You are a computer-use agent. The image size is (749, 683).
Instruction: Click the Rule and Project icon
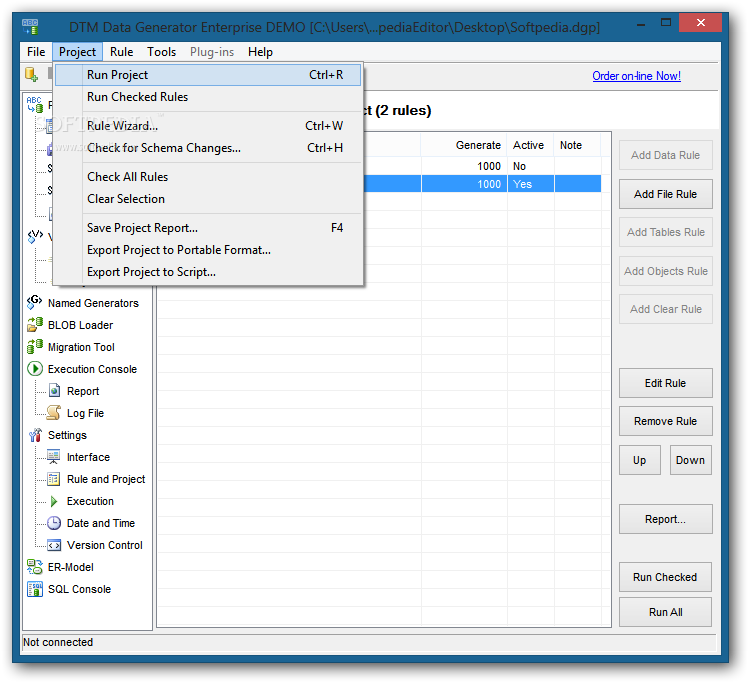pyautogui.click(x=54, y=479)
